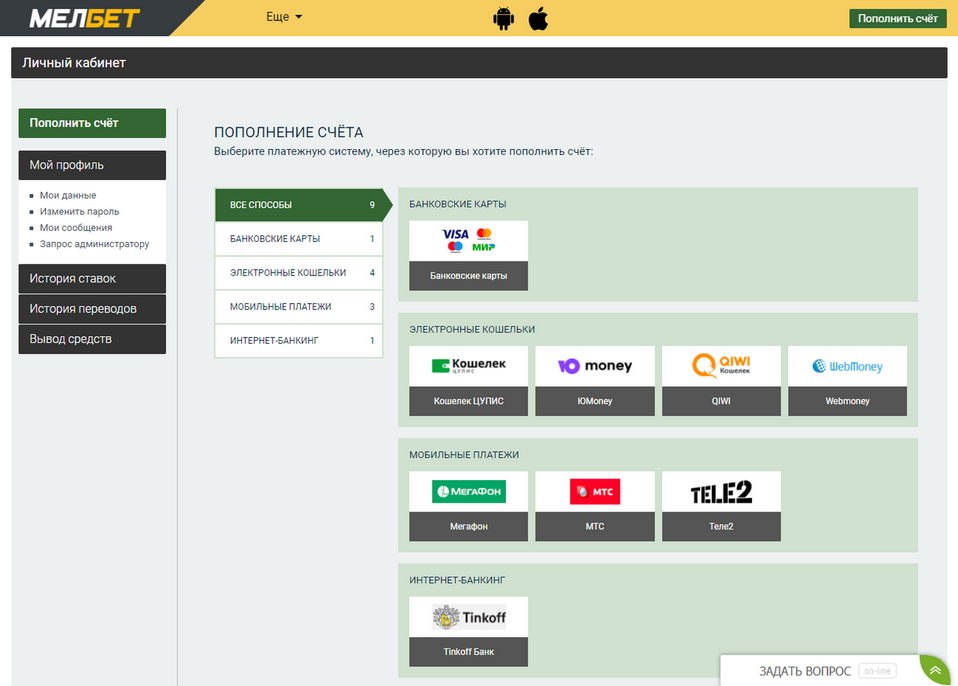Open the Вывод средств section
The width and height of the screenshot is (958, 686).
coord(91,339)
